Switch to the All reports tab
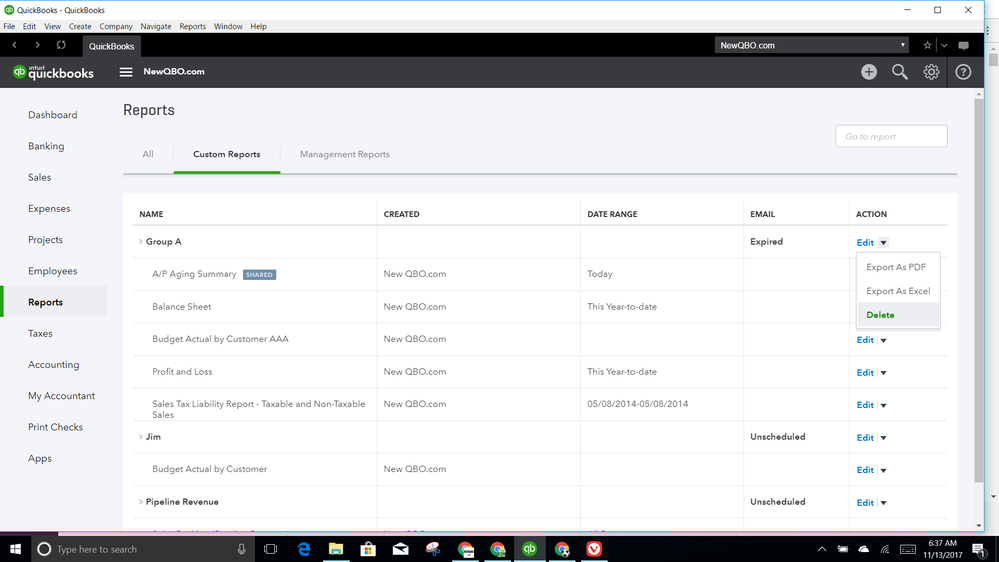 (148, 154)
